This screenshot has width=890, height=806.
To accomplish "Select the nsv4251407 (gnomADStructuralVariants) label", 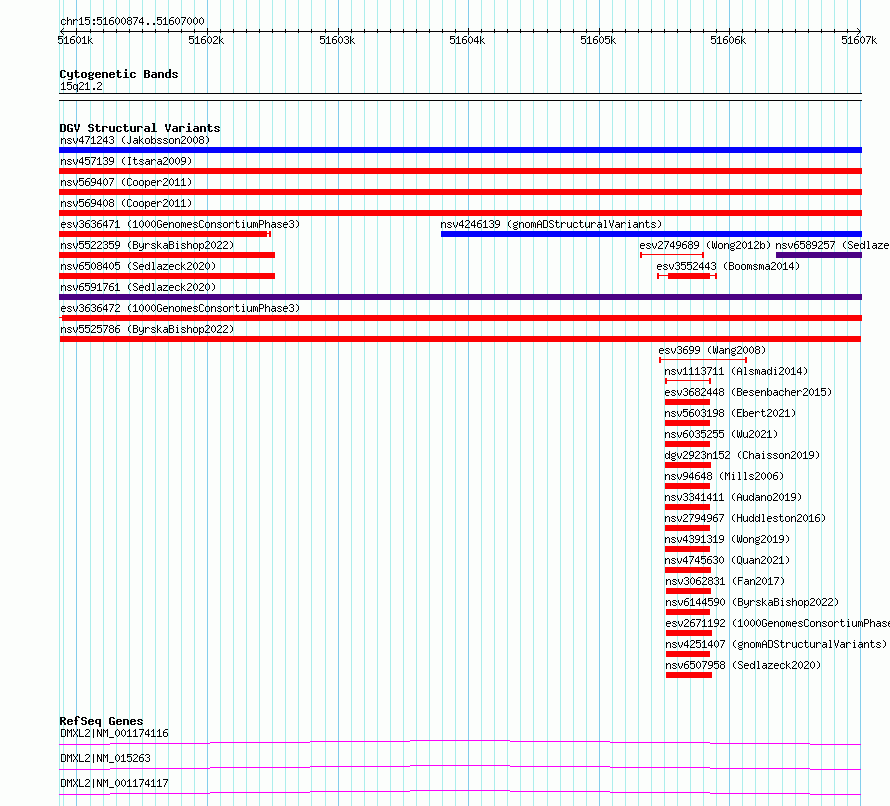I will (776, 644).
